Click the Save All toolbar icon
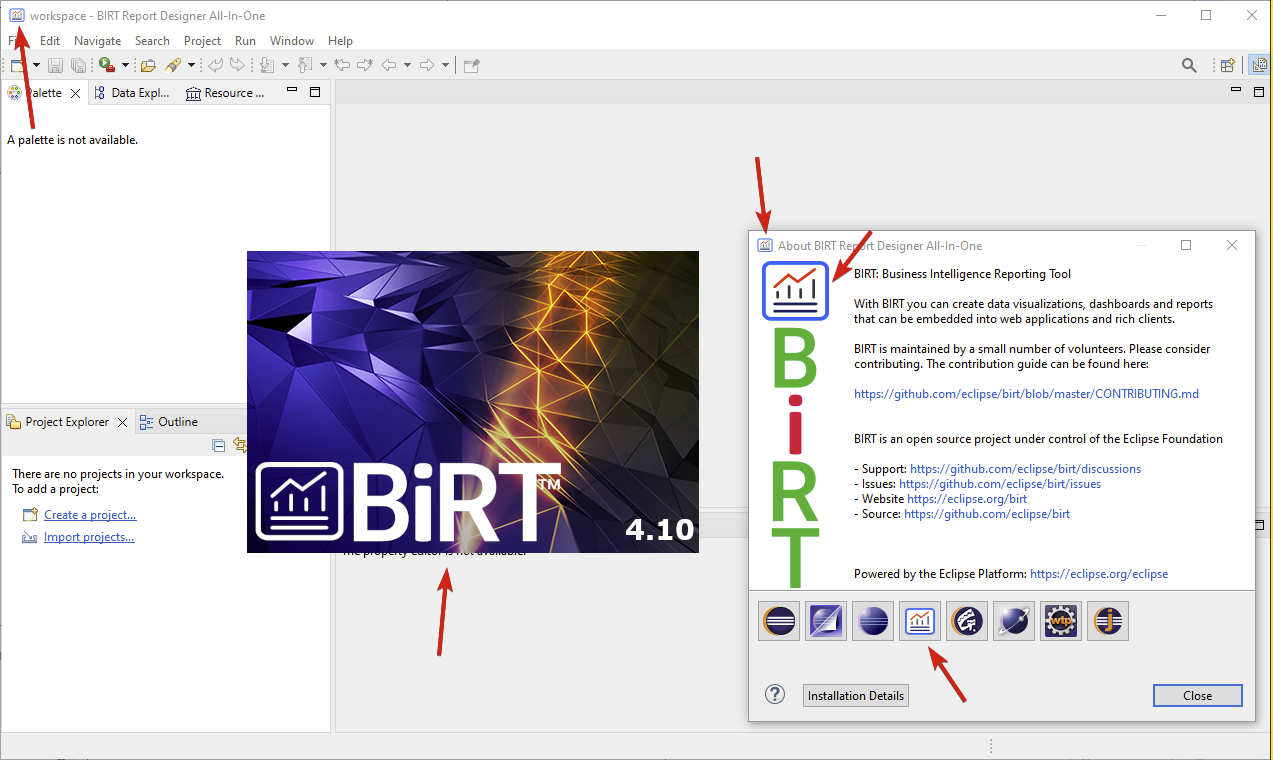The height and width of the screenshot is (760, 1273). (x=77, y=65)
